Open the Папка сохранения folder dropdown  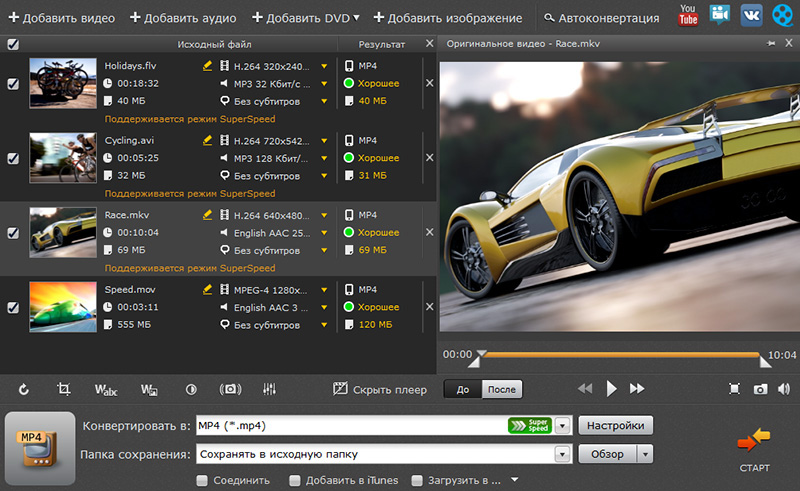561,455
